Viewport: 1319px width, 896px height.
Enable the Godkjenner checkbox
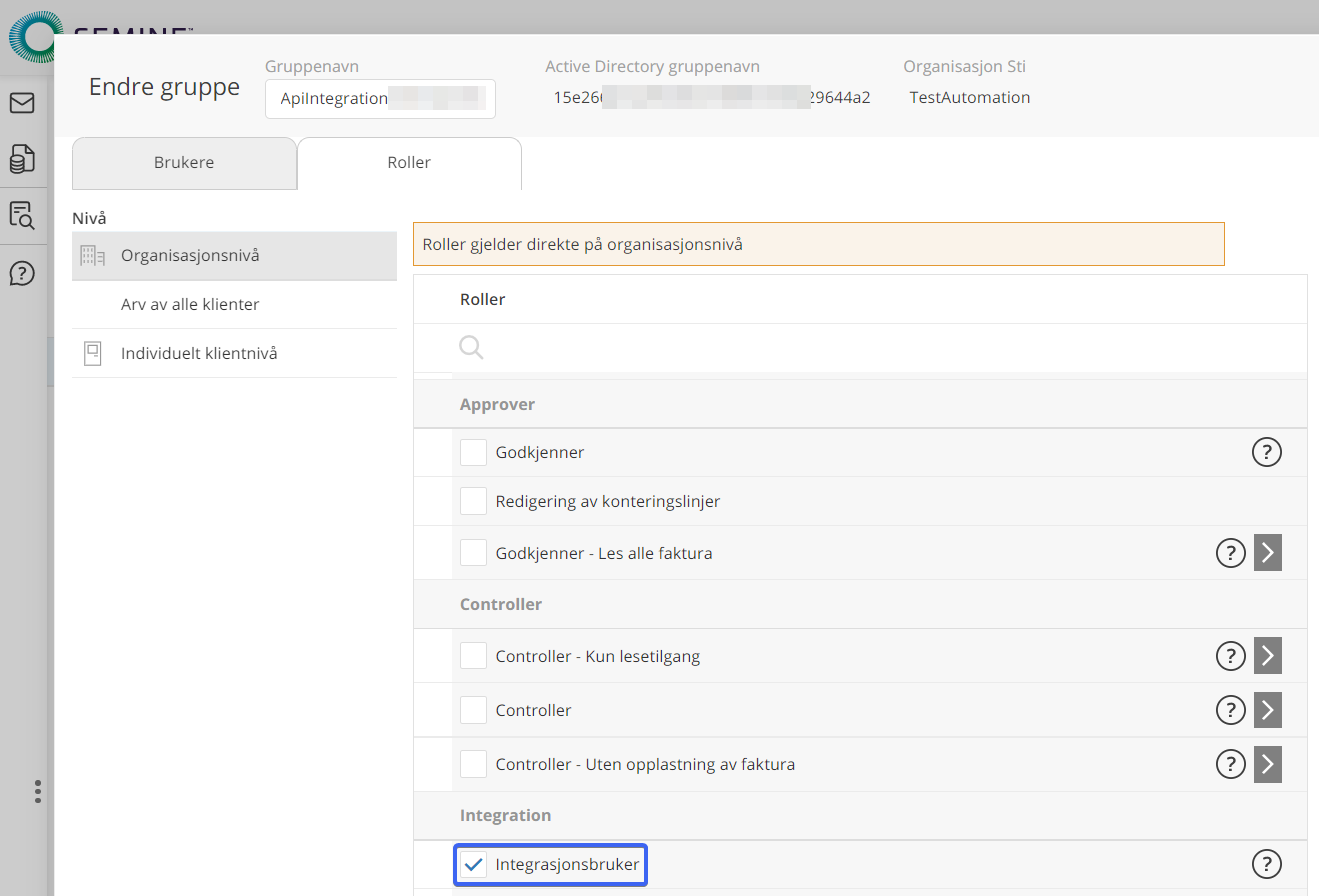tap(473, 453)
